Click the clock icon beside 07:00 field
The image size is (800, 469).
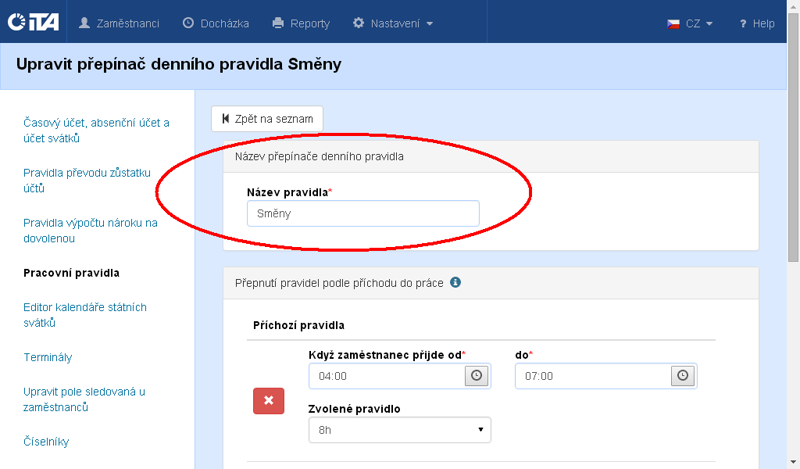[683, 376]
